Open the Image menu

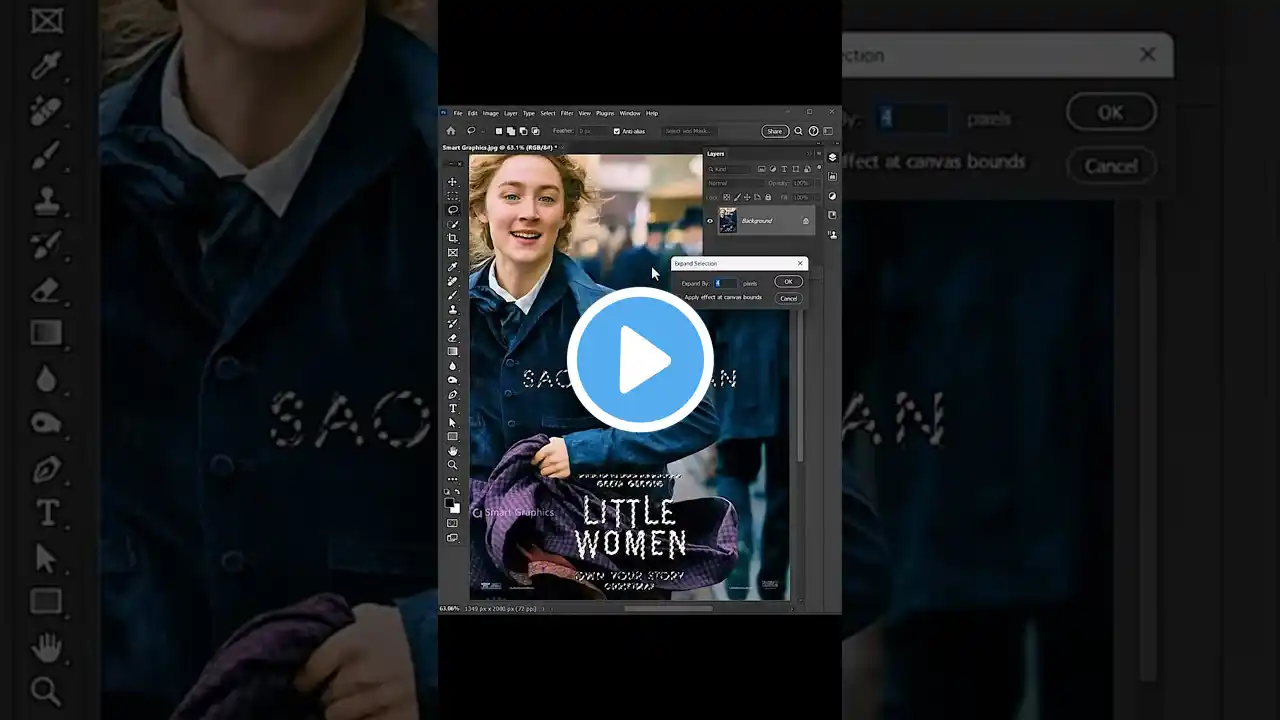491,113
